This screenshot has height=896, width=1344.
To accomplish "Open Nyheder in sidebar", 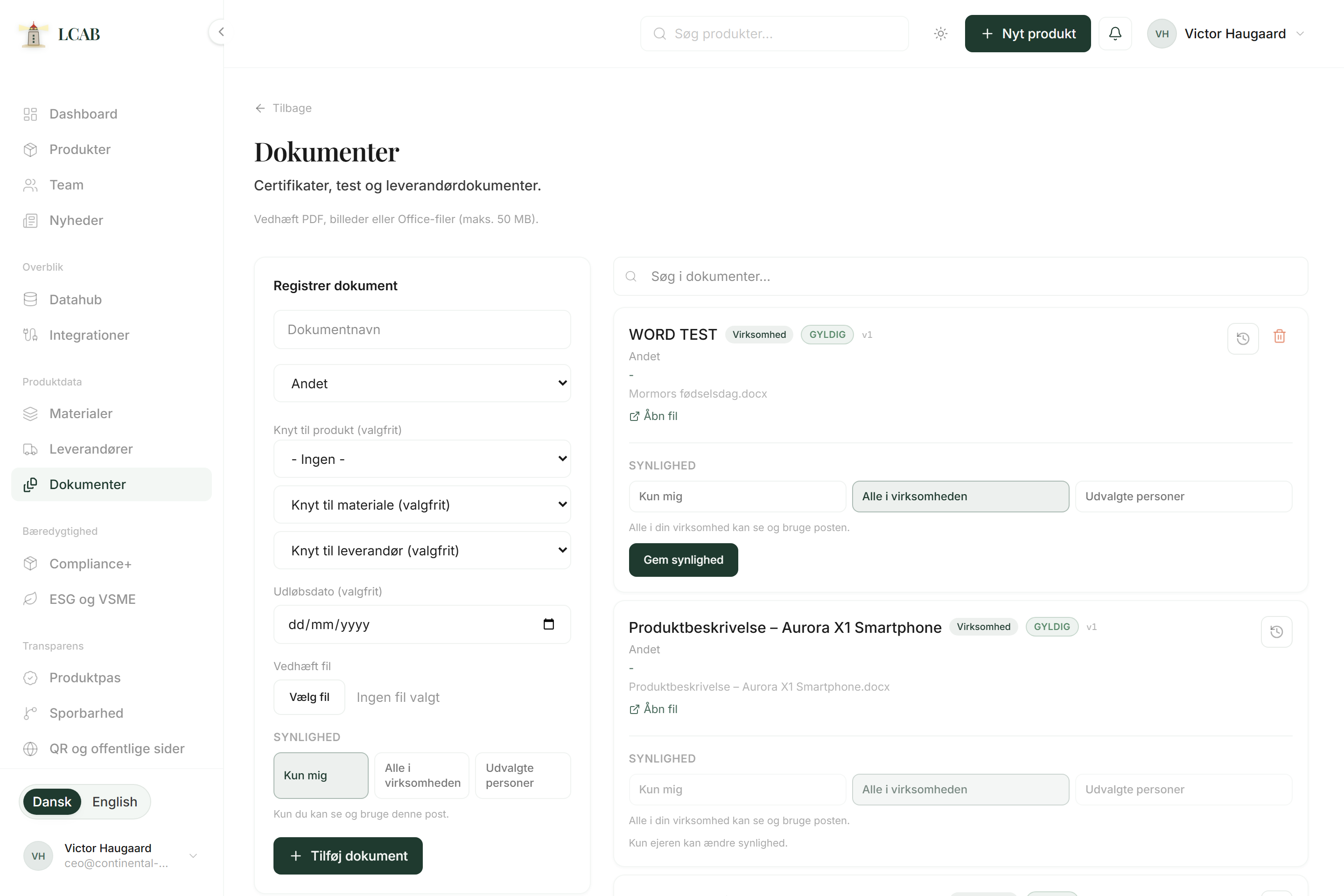I will 112,220.
